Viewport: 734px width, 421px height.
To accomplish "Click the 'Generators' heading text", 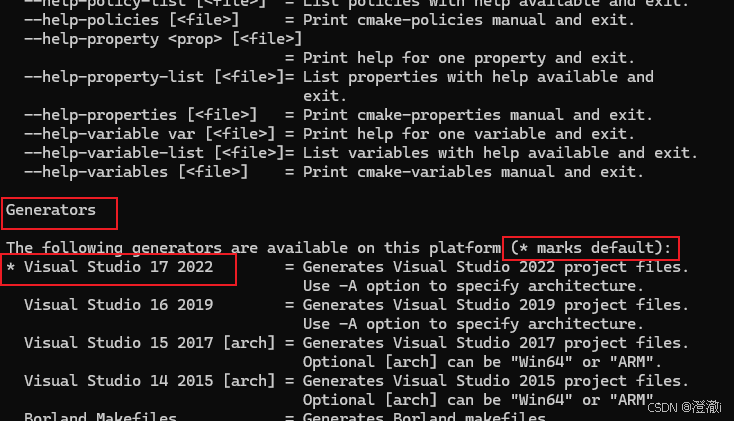I will [51, 210].
